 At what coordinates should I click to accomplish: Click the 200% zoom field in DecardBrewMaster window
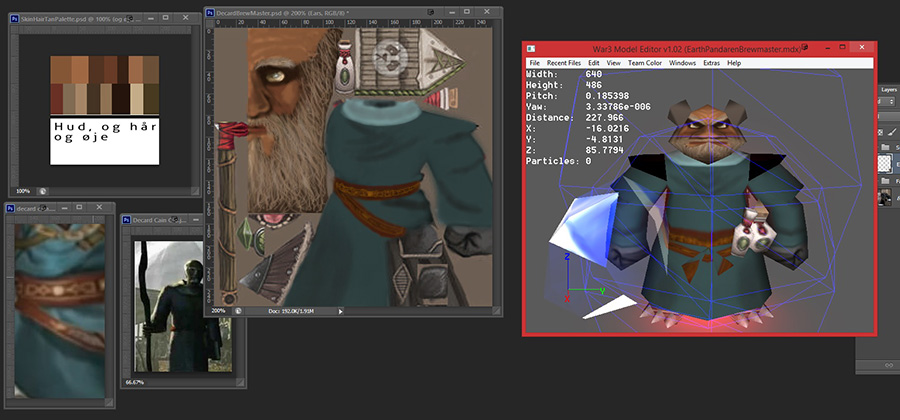pos(219,311)
